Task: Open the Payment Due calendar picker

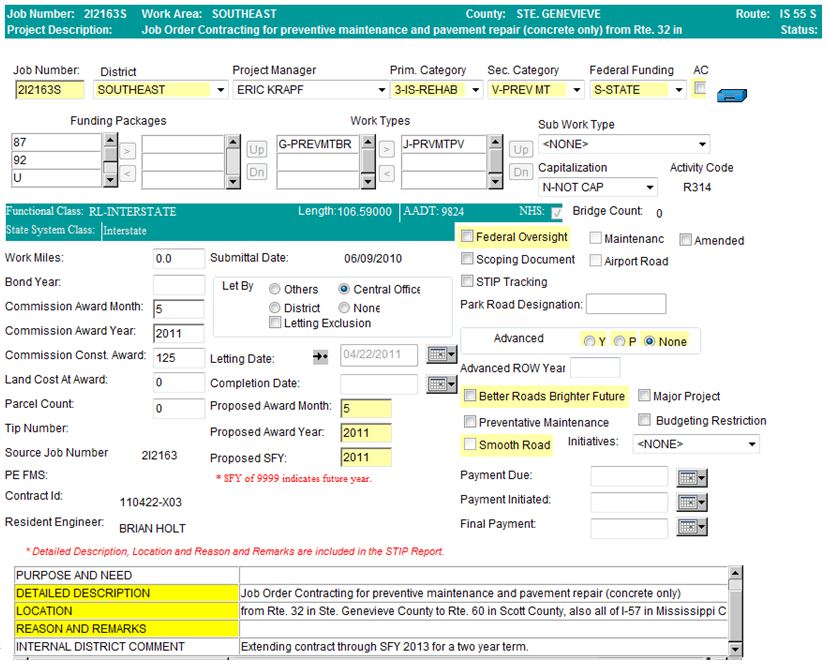Action: pos(692,478)
